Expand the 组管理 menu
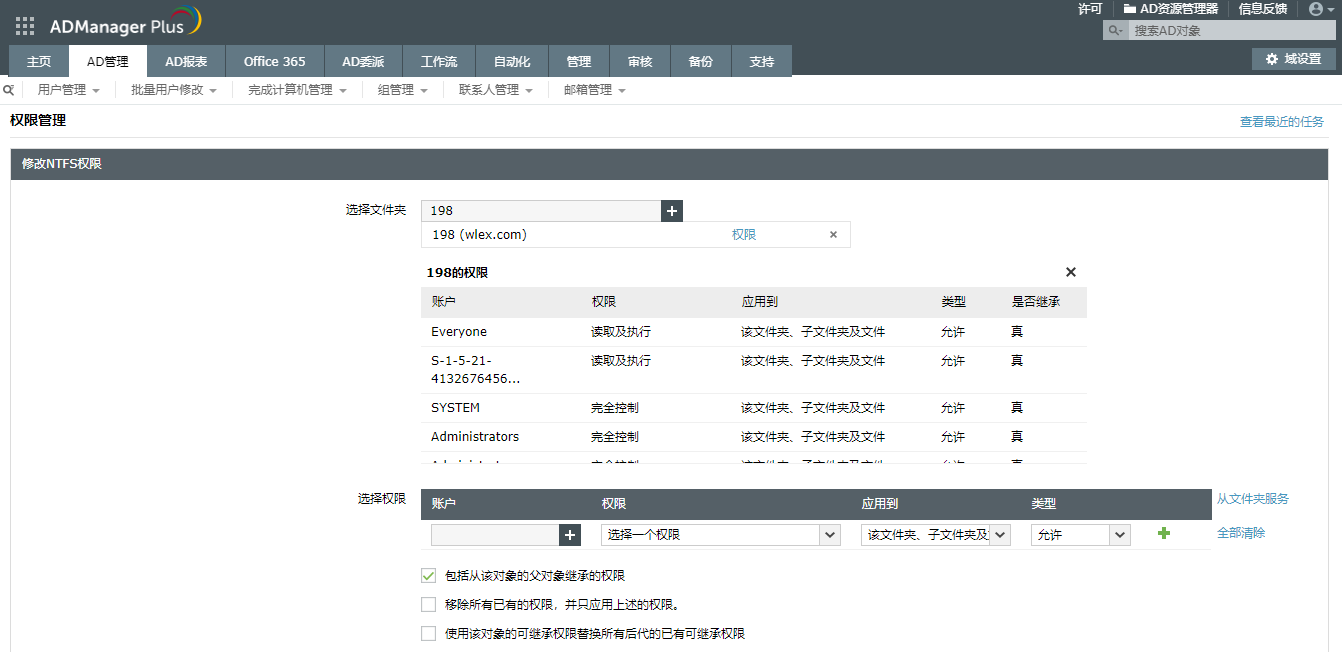 403,90
